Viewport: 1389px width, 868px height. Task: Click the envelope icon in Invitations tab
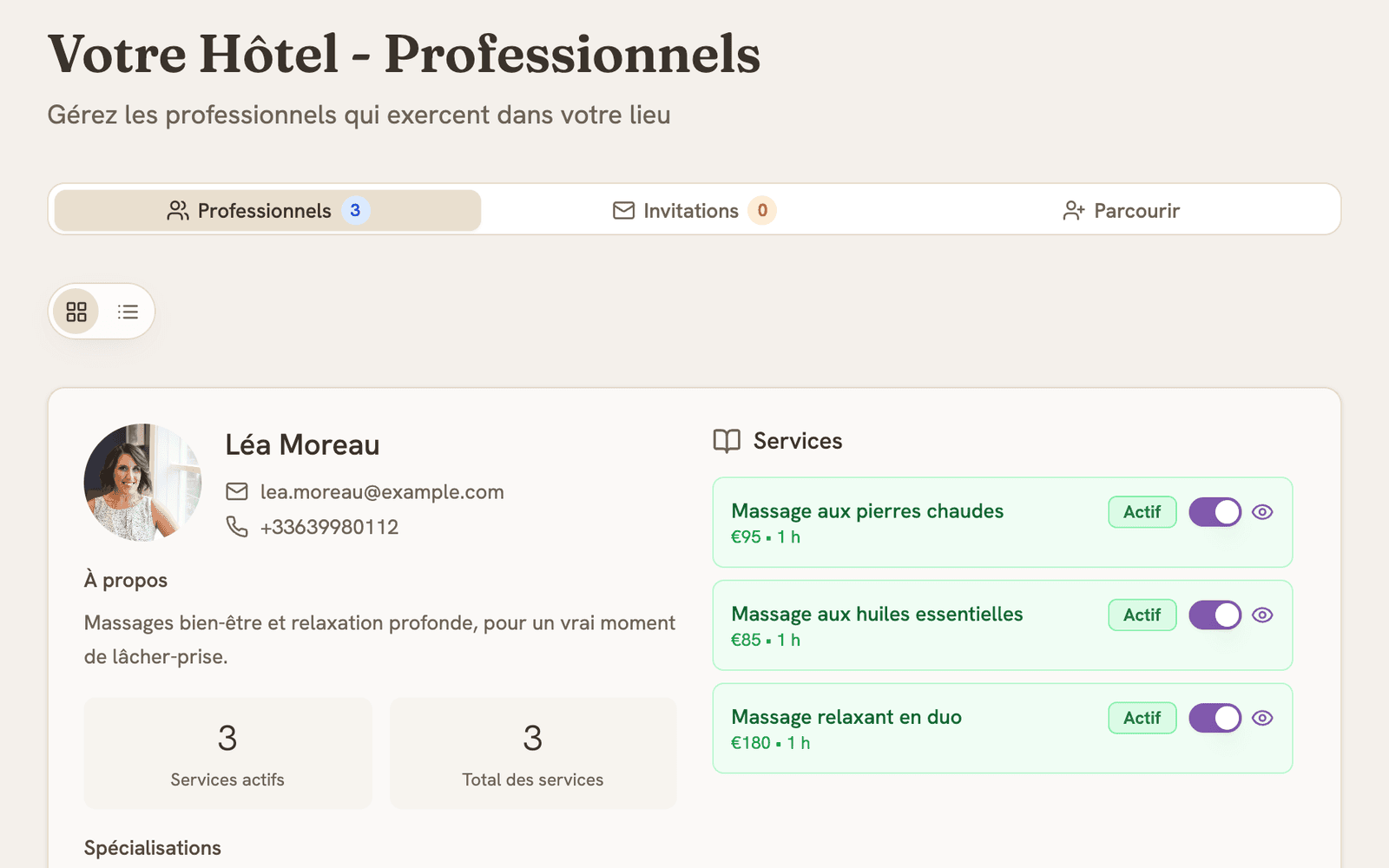click(x=623, y=210)
